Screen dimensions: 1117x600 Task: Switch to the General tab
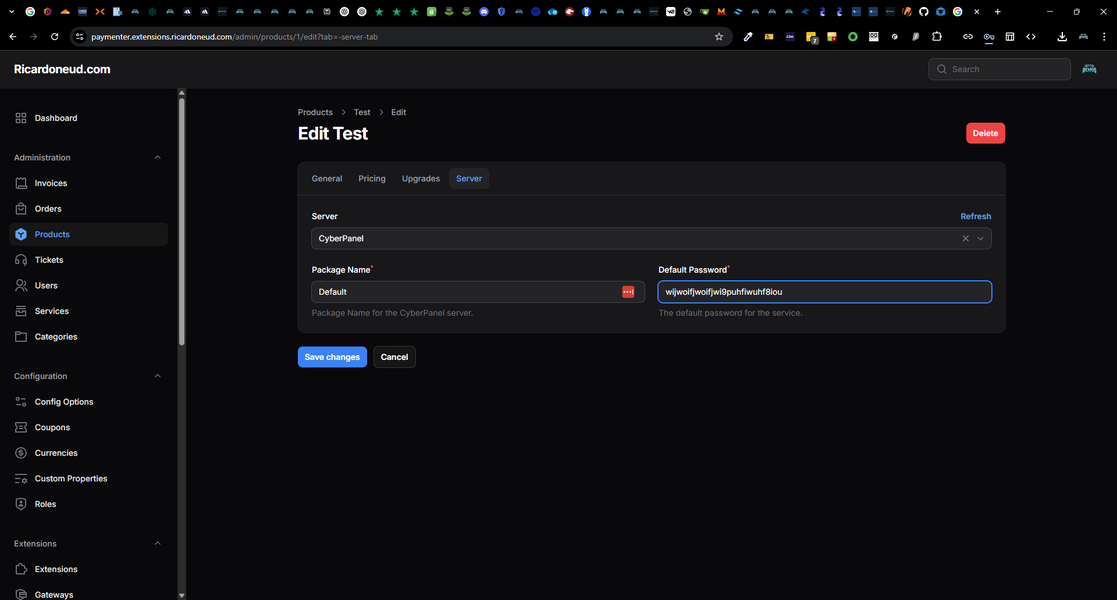tap(327, 179)
